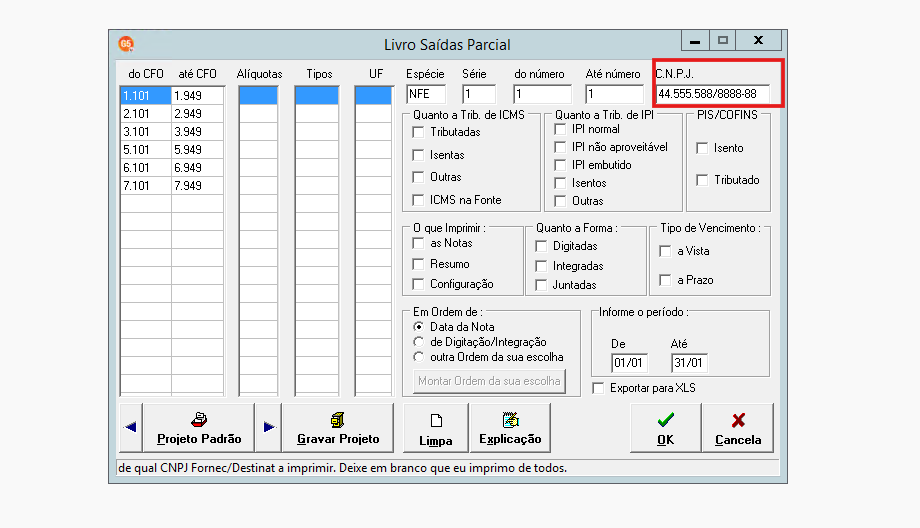This screenshot has height=528, width=920.
Task: Click the C.N.P.J. input field
Action: pyautogui.click(x=712, y=94)
